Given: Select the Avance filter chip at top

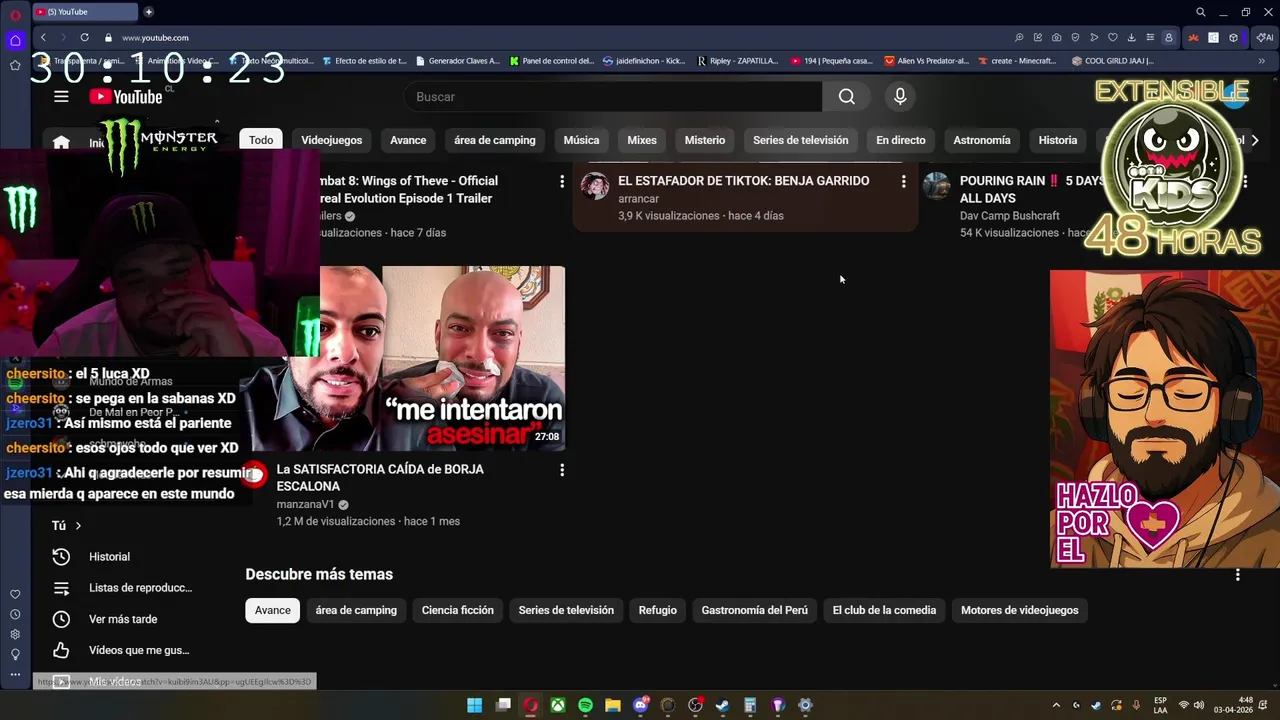Looking at the screenshot, I should click(x=408, y=140).
